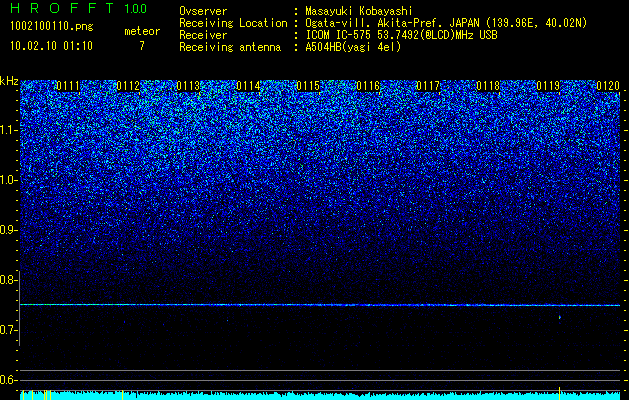Screen dimensions: 629x400
Task: Click the 0.8 frequency axis label
Action: coord(7,280)
